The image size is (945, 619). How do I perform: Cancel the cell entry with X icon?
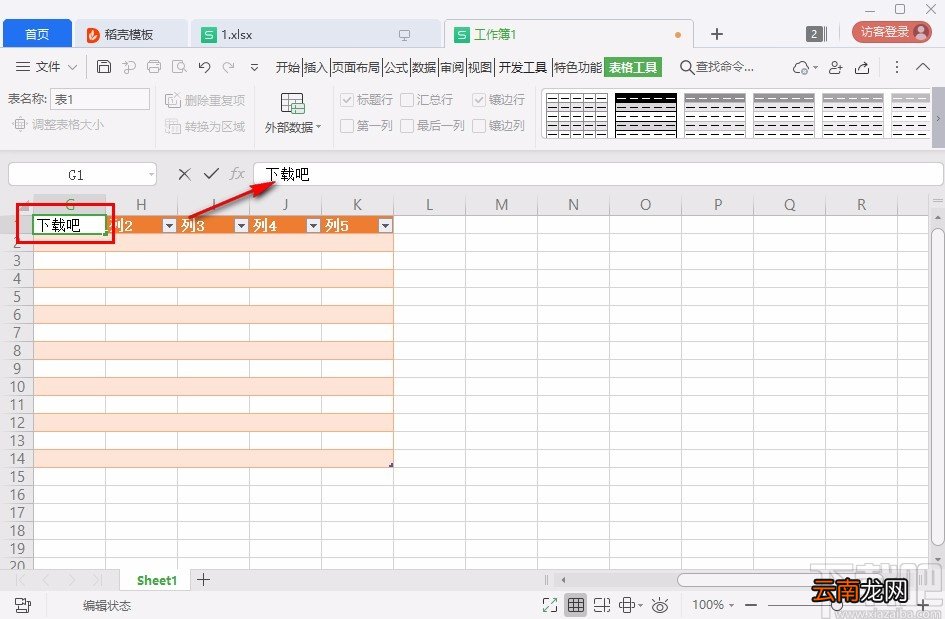point(184,175)
